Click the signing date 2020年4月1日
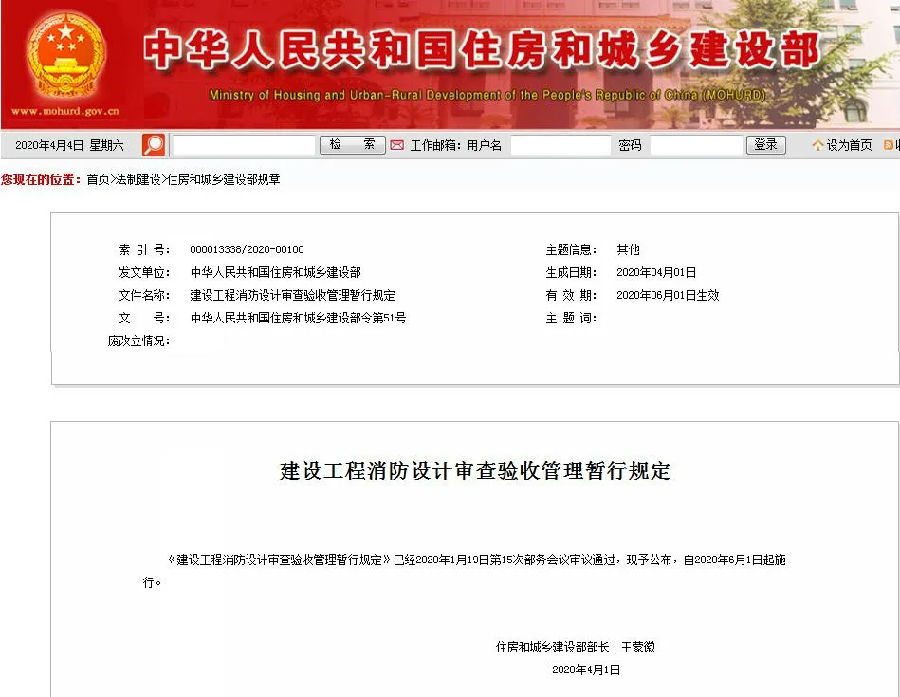Image resolution: width=900 pixels, height=697 pixels. pyautogui.click(x=586, y=669)
